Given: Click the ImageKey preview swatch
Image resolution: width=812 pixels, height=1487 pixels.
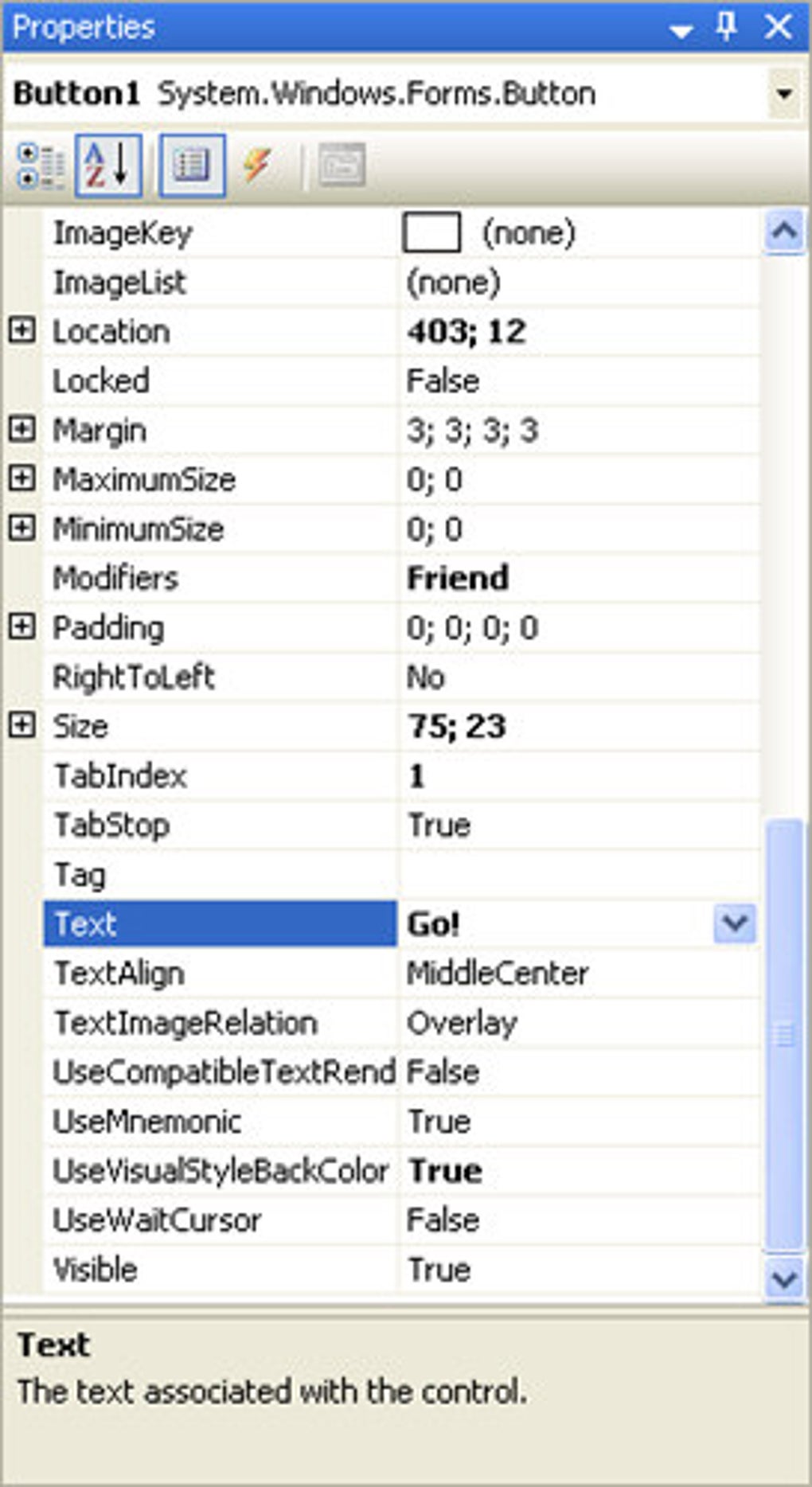Looking at the screenshot, I should pyautogui.click(x=431, y=232).
